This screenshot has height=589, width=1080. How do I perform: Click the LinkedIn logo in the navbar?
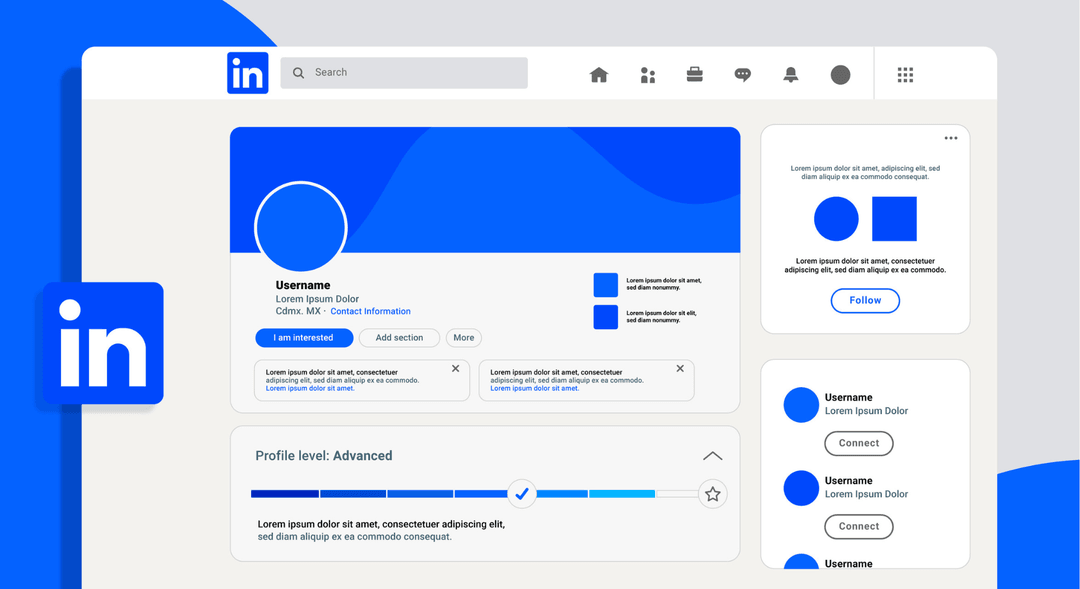(x=247, y=71)
